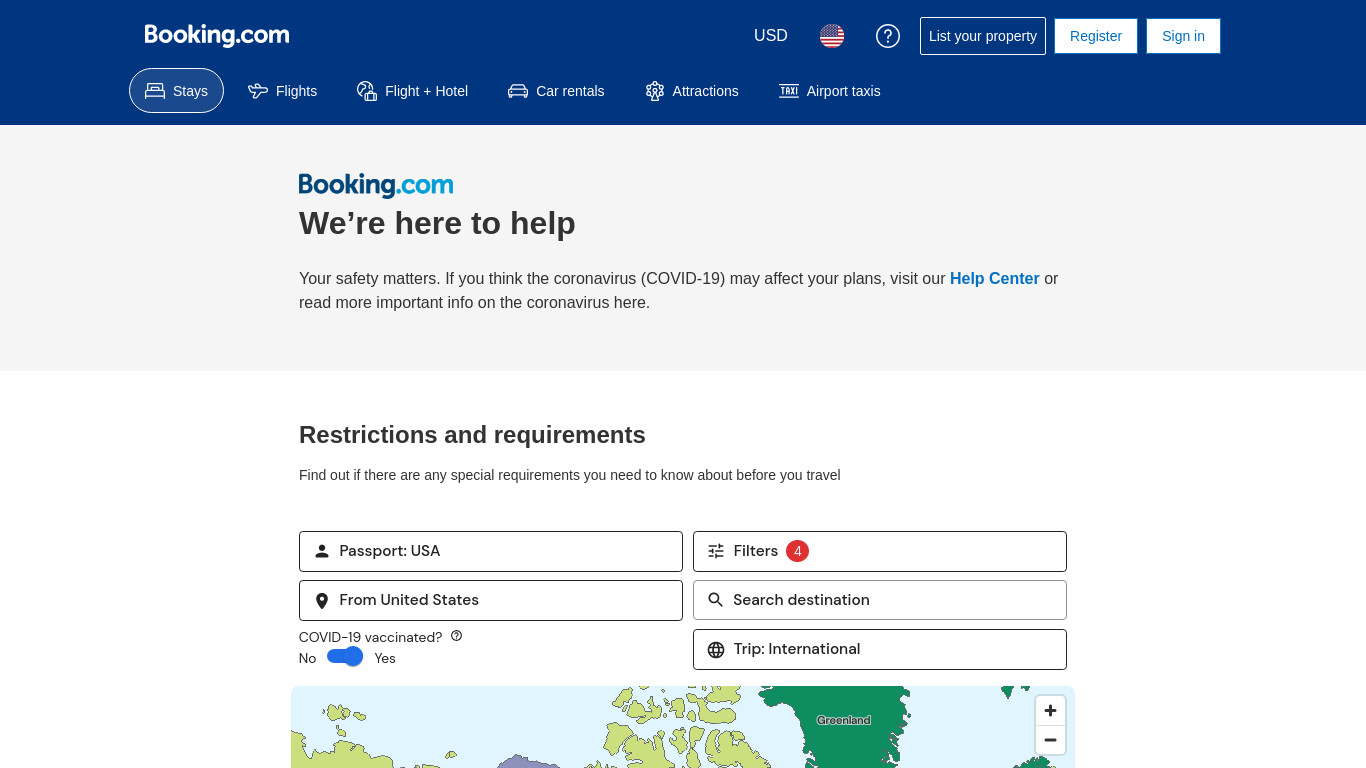Click Greenland on the map
Image resolution: width=1366 pixels, height=768 pixels.
click(x=843, y=720)
